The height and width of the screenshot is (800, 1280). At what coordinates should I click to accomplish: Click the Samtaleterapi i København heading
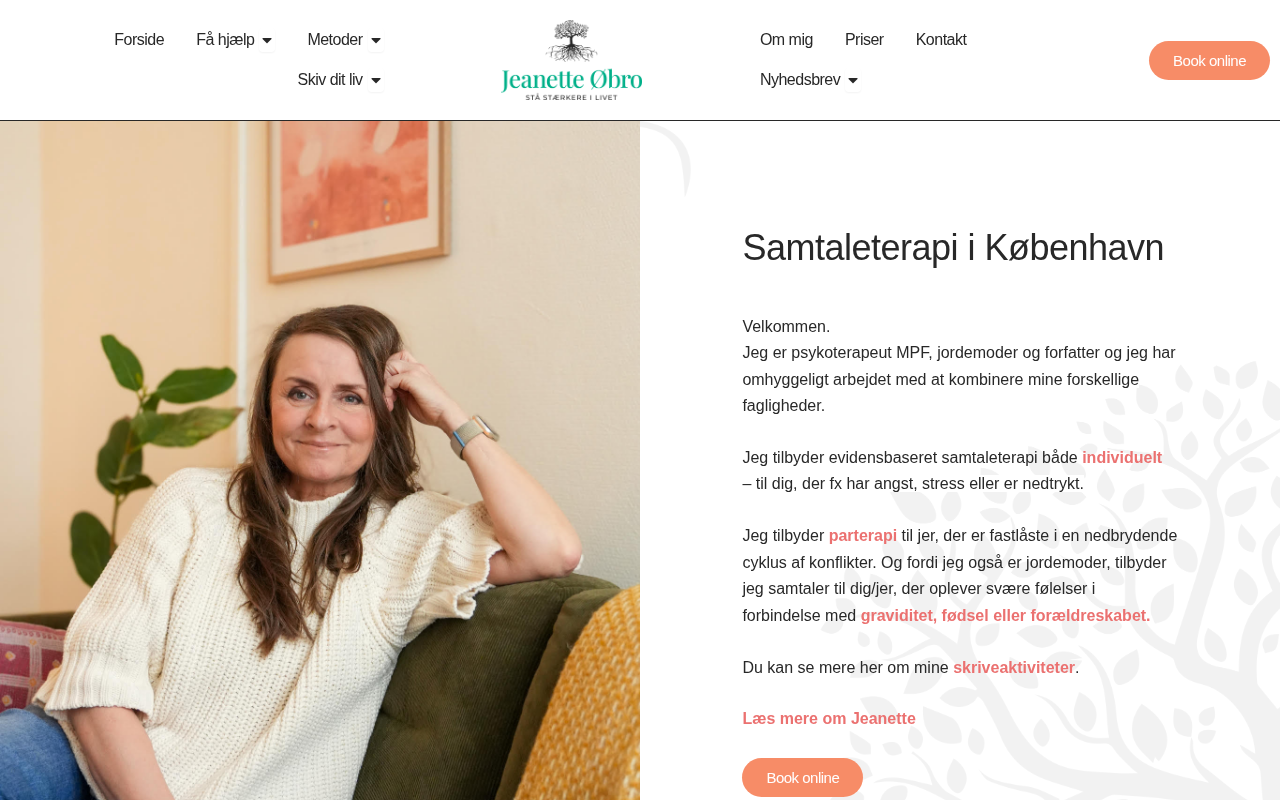(x=953, y=248)
